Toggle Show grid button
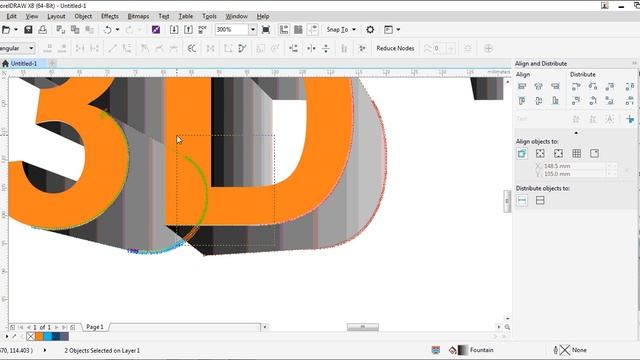The image size is (640, 360). (x=298, y=29)
